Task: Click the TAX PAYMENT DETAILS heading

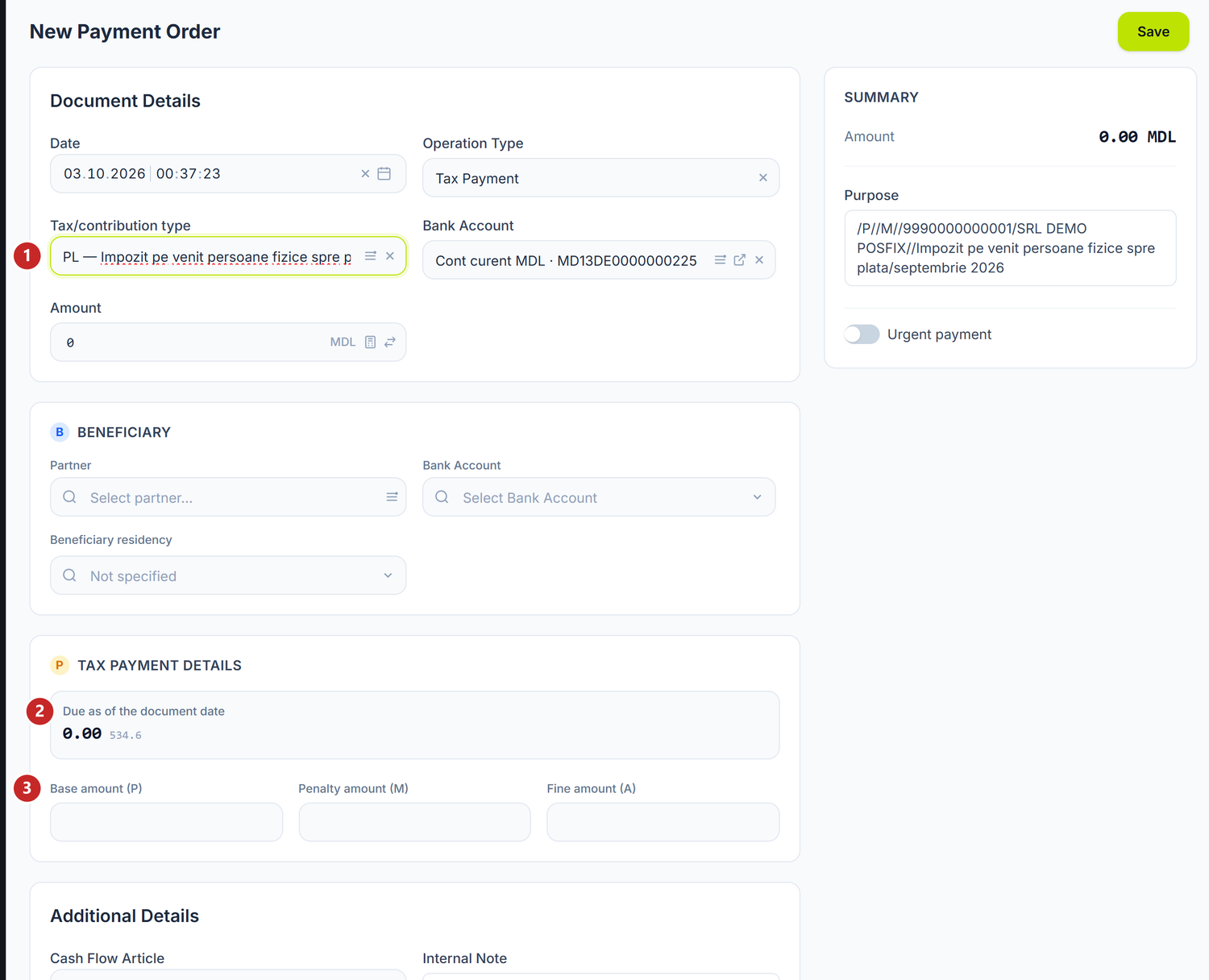Action: [160, 665]
